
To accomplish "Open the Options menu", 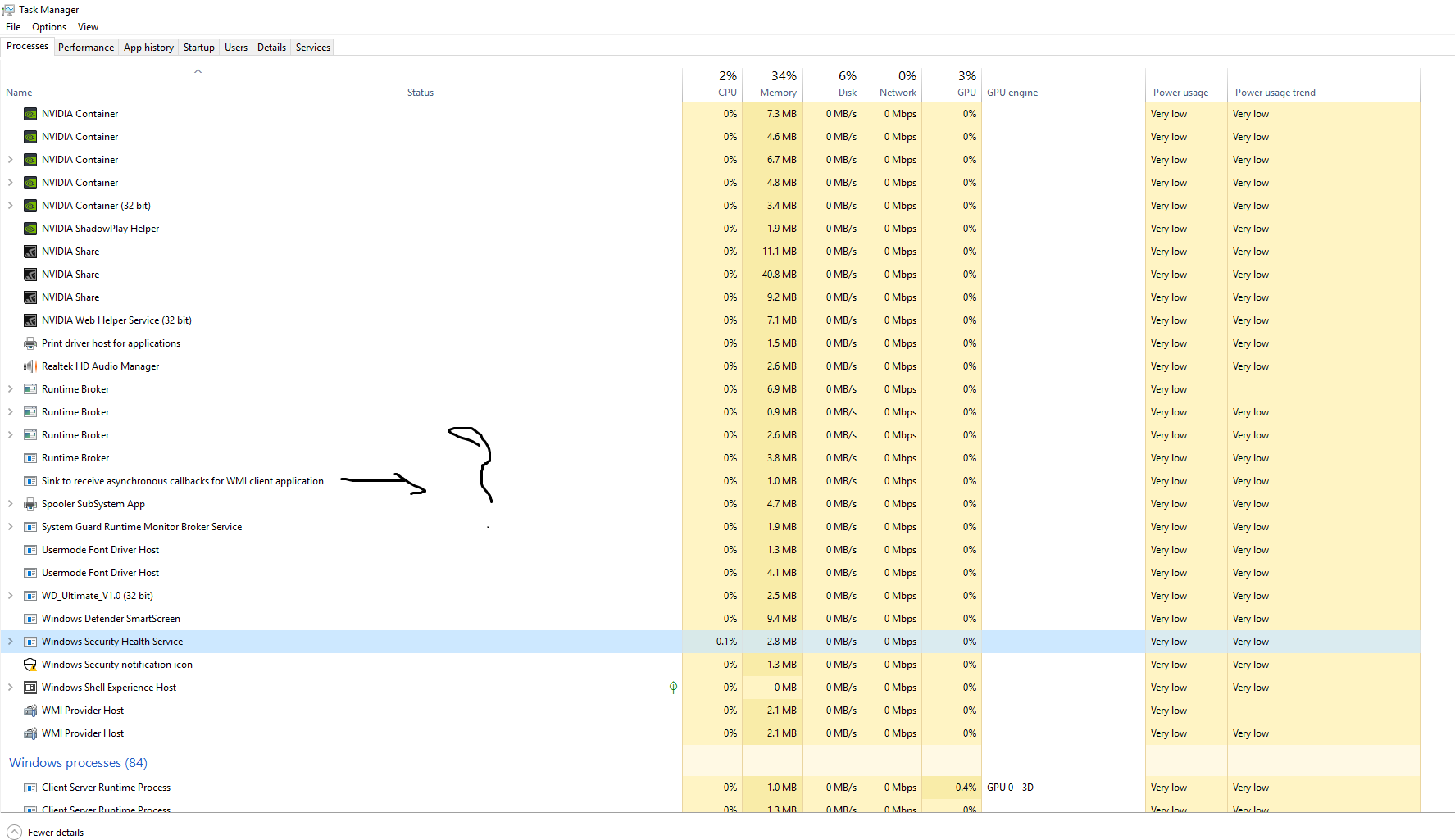I will click(x=49, y=27).
